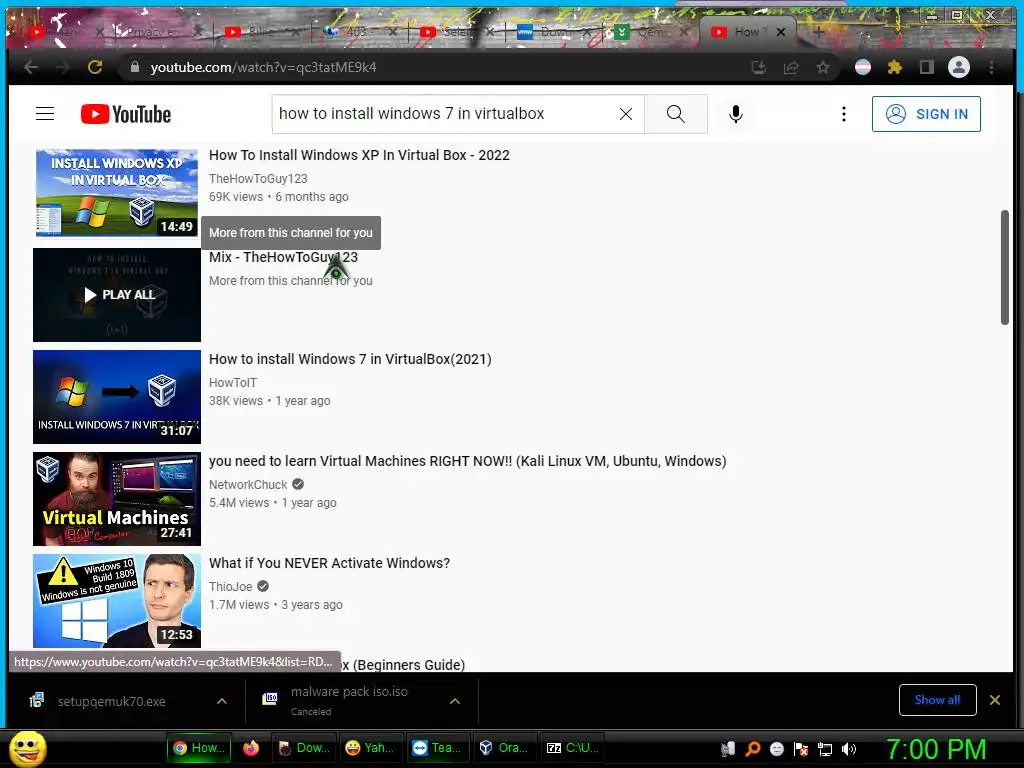Open the 7-Zip 'C:\U...' taskbar window
This screenshot has height=768, width=1024.
coord(571,748)
